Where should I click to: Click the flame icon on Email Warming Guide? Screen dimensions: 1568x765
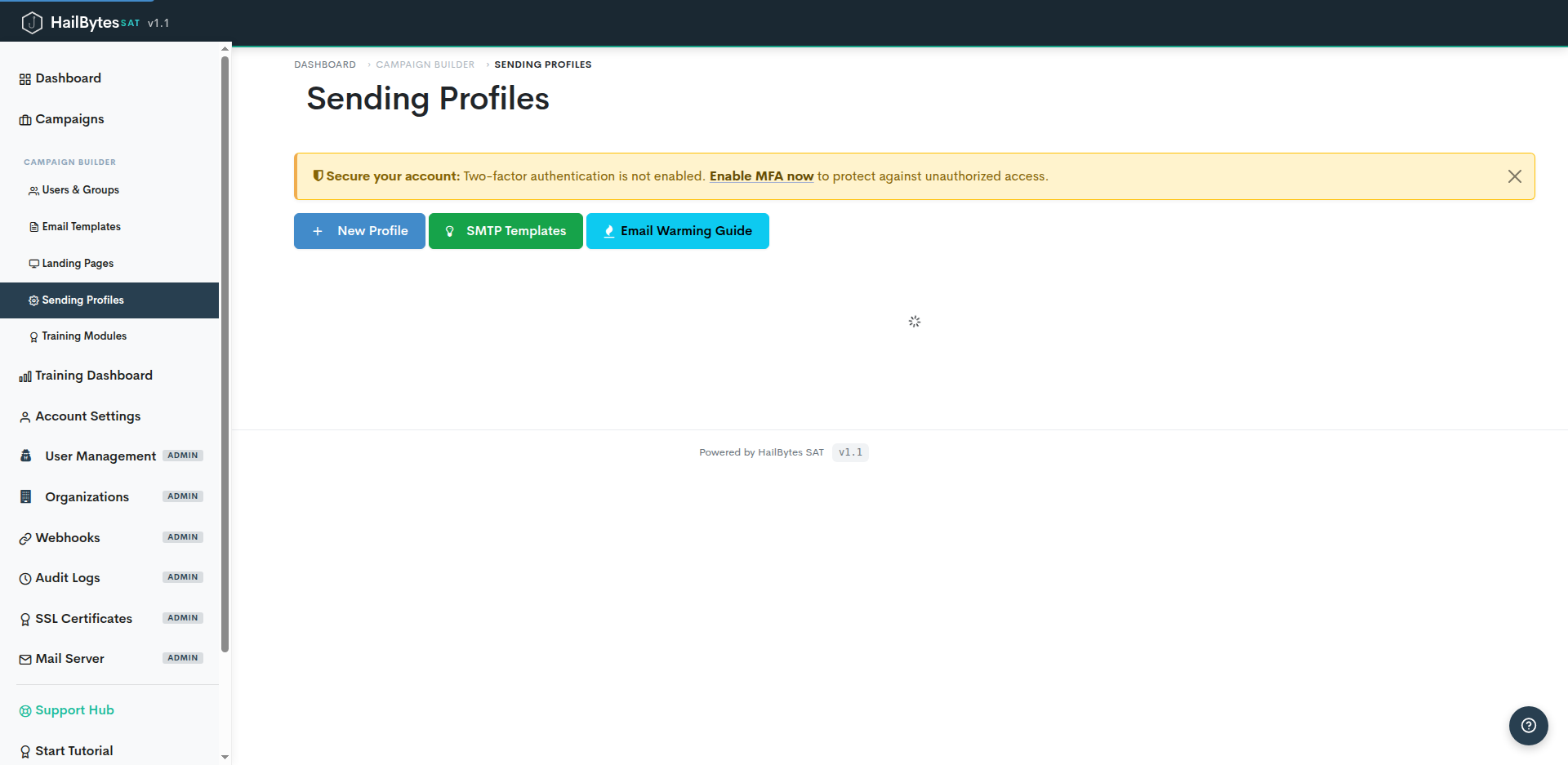[x=608, y=231]
